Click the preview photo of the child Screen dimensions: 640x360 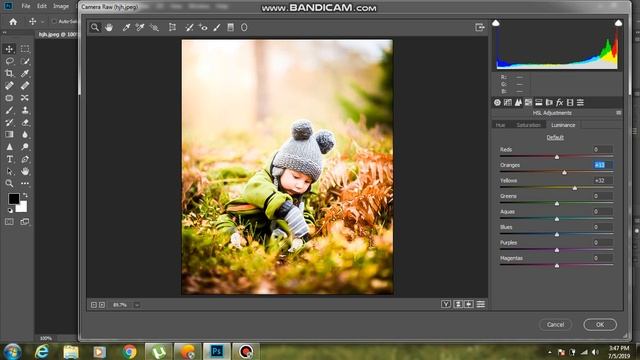tap(287, 167)
